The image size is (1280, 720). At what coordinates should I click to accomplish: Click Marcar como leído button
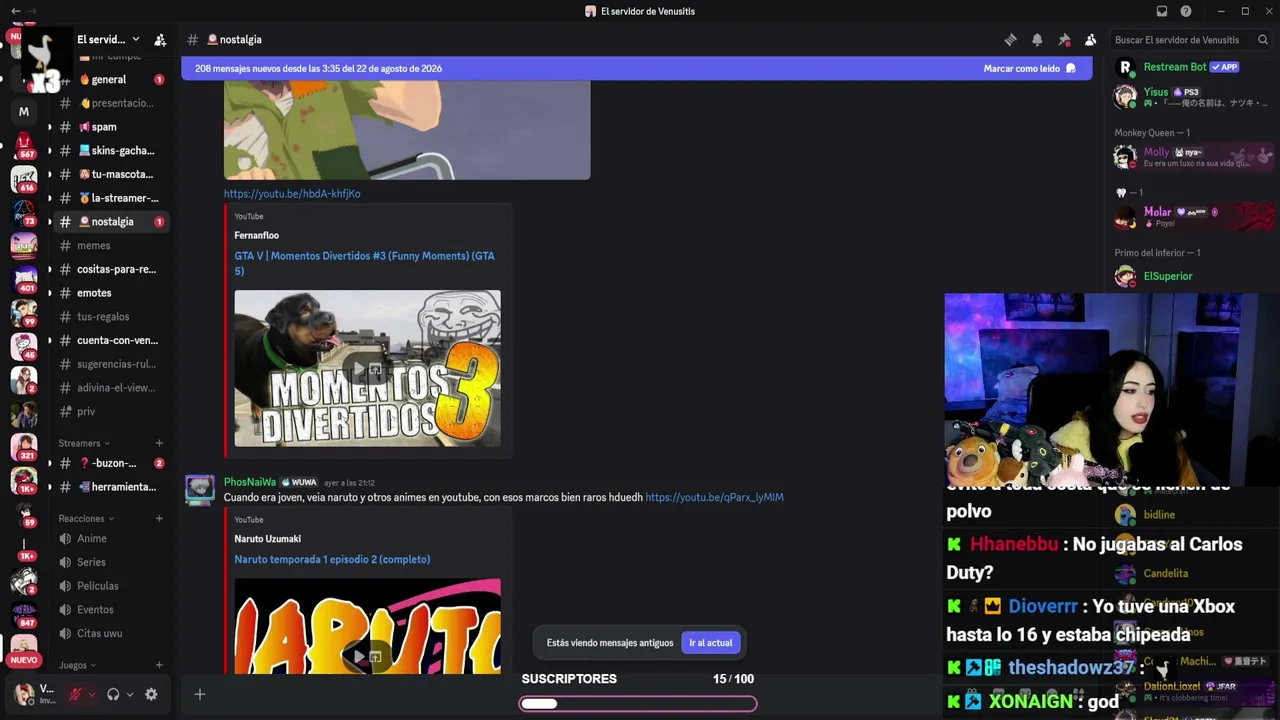[1030, 69]
